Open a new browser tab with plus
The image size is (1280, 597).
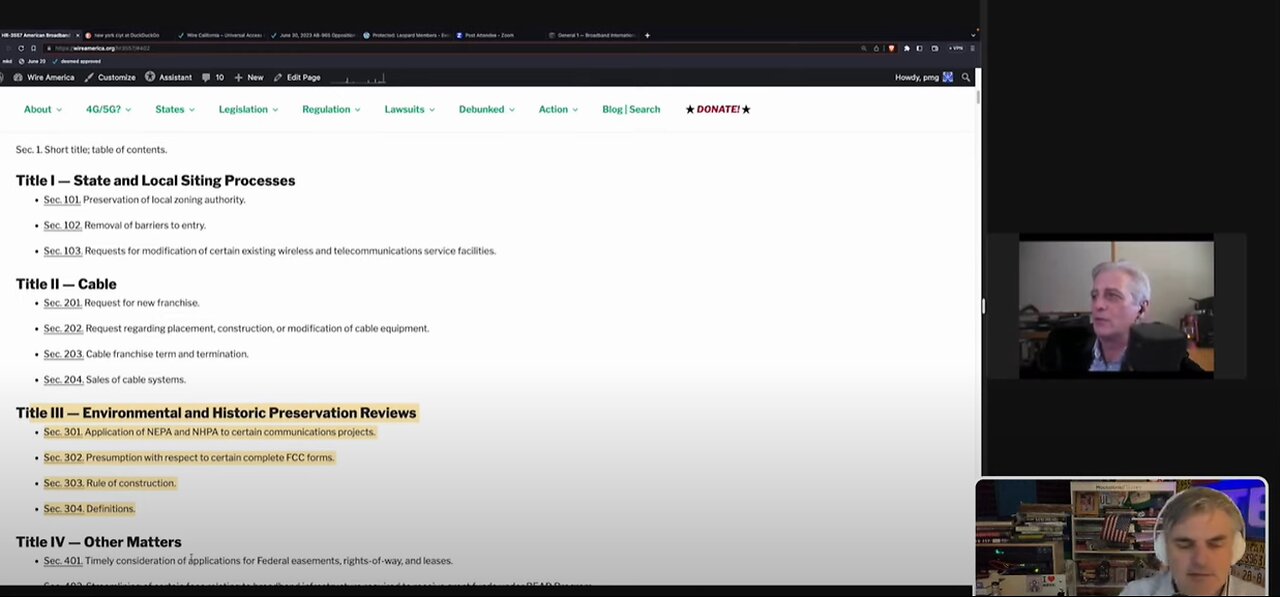click(647, 35)
